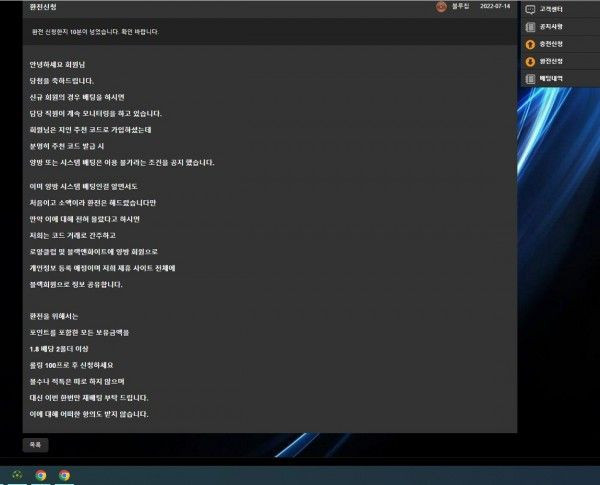Click the orange down-arrow 환전신청 icon

[x=530, y=61]
